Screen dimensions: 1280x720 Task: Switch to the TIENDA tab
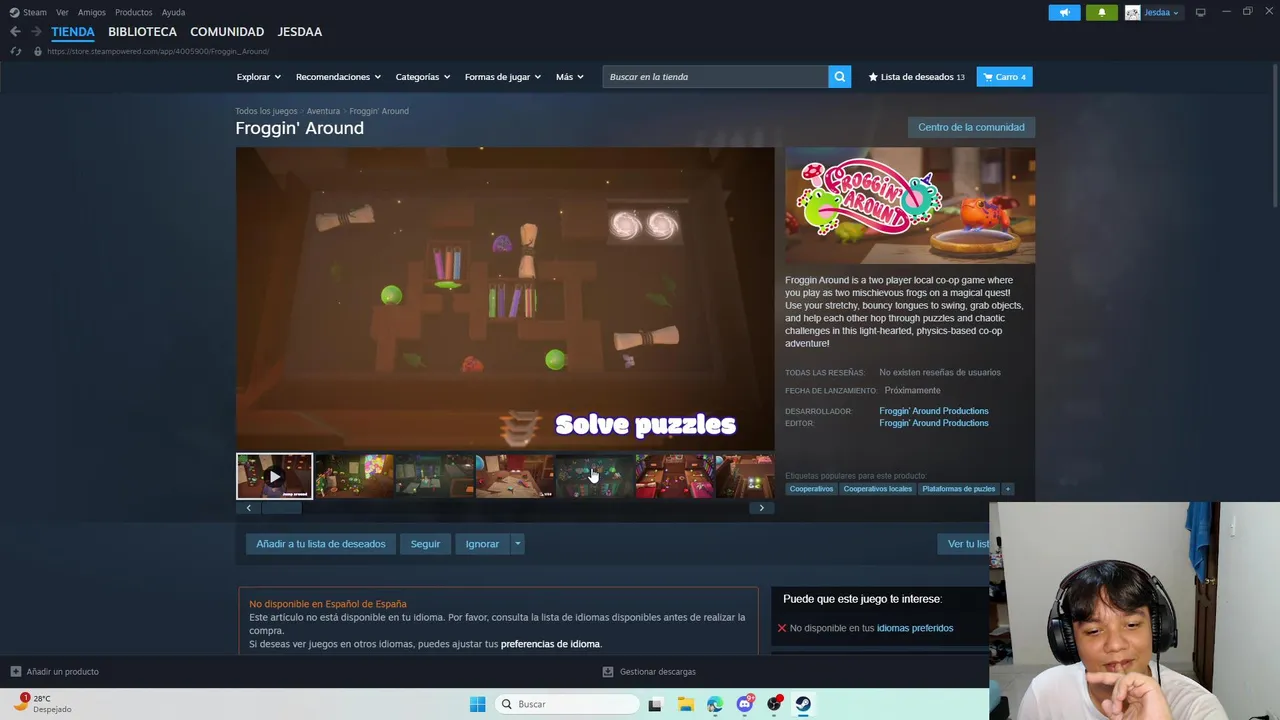[x=73, y=32]
